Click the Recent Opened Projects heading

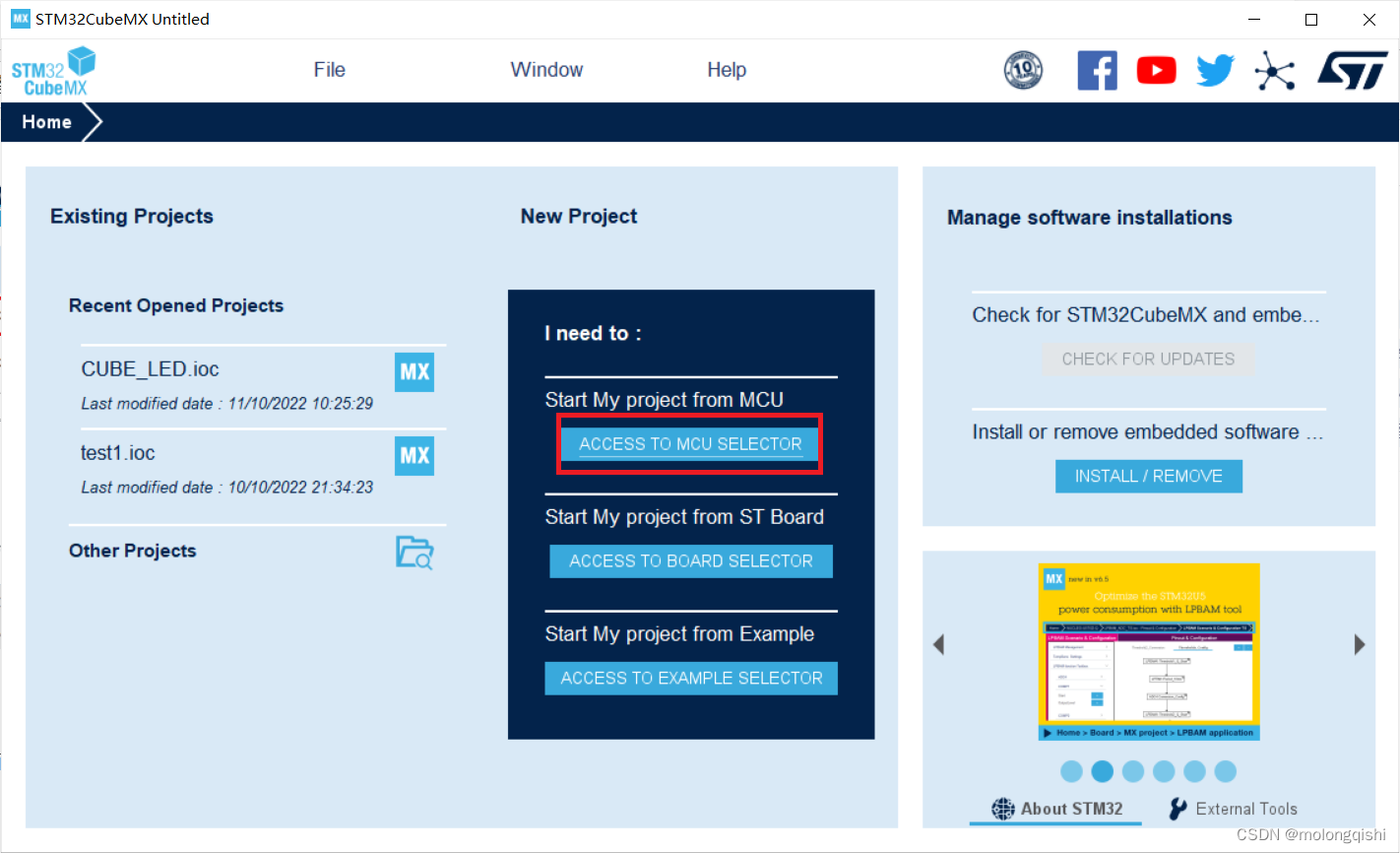[x=176, y=306]
